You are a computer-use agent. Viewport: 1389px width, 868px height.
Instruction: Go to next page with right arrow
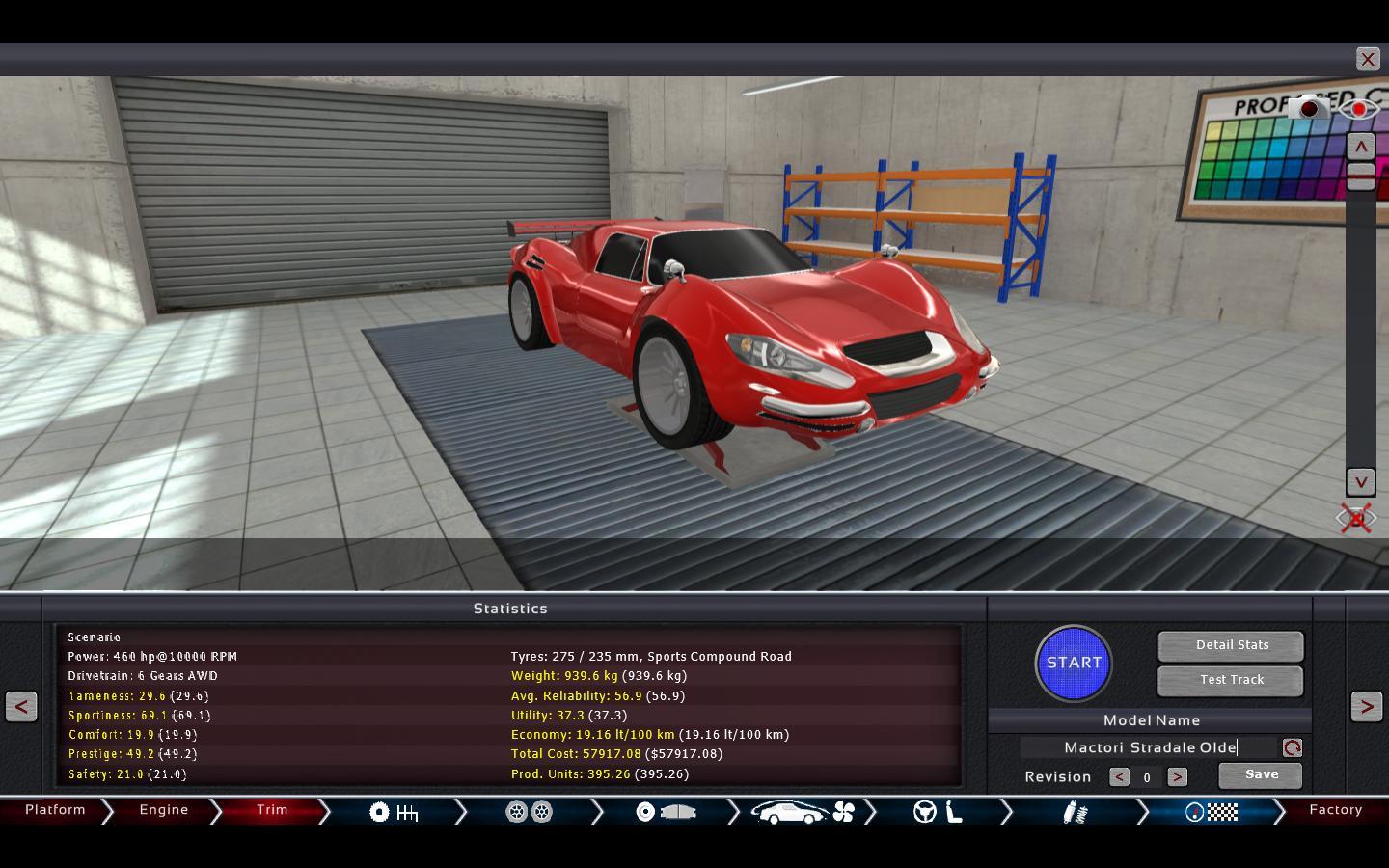pos(1366,707)
